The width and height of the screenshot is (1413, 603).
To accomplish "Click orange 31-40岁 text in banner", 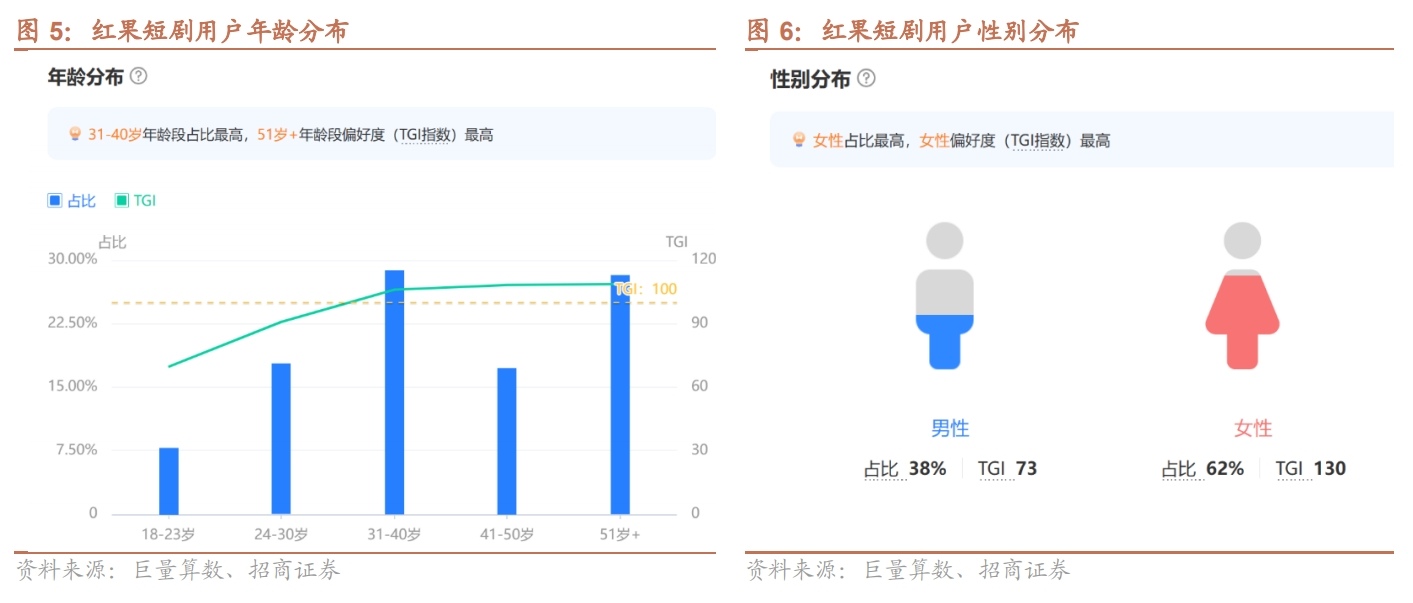I will pyautogui.click(x=115, y=135).
